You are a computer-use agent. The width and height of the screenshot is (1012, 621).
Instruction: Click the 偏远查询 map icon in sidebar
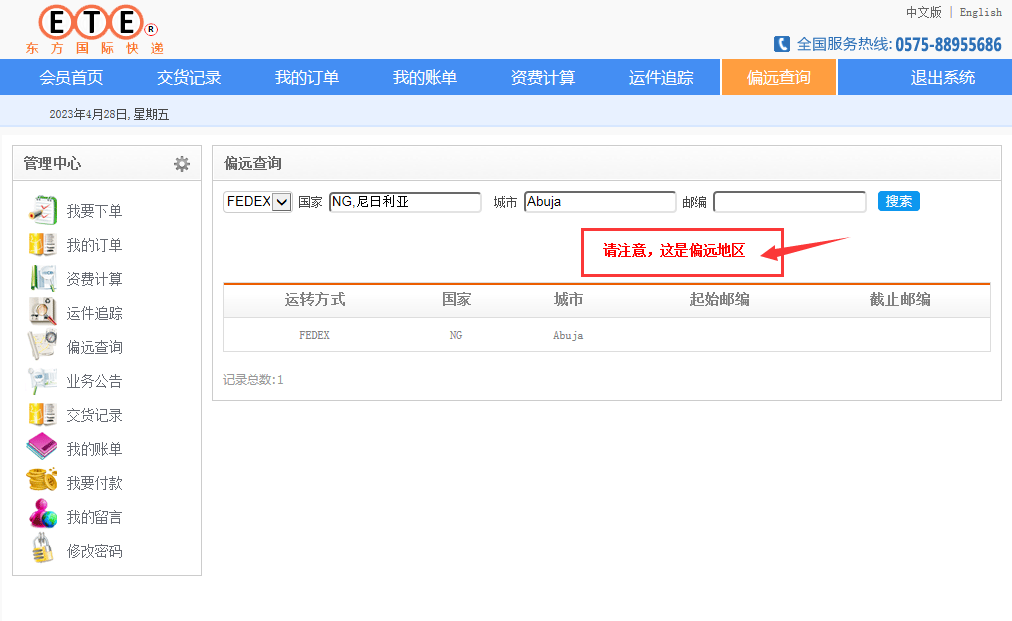(43, 347)
